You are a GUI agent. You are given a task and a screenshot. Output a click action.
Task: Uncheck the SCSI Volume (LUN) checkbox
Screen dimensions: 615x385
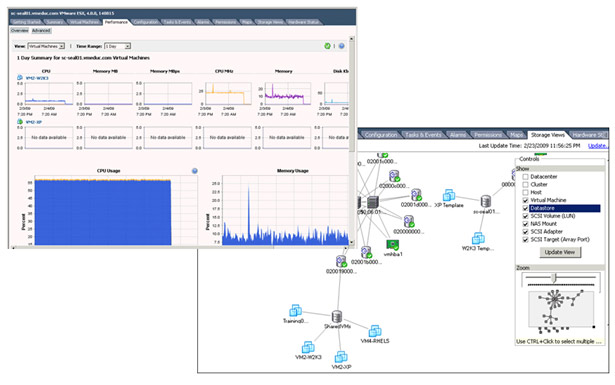click(x=526, y=216)
